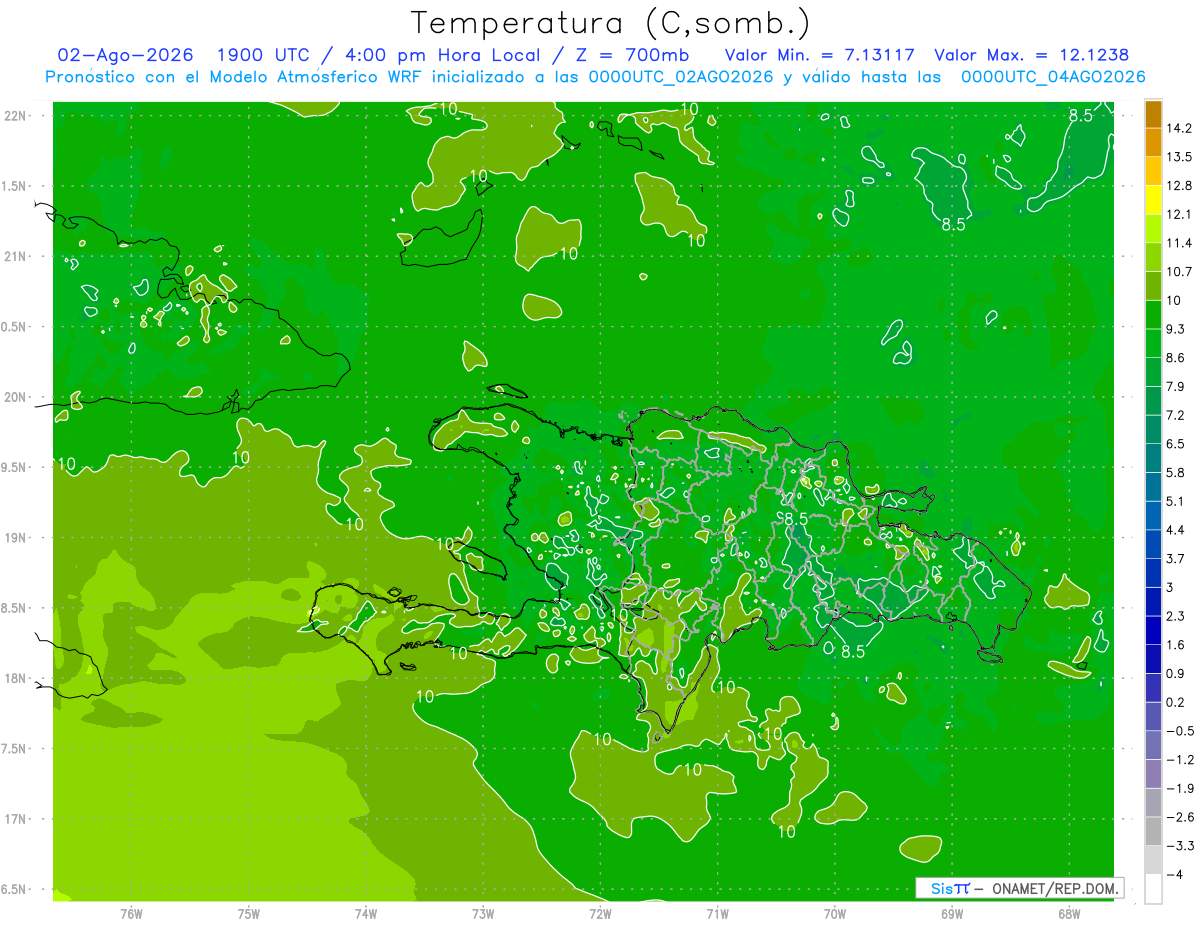
Task: Pick the white swatch below -4
Action: point(1153,889)
